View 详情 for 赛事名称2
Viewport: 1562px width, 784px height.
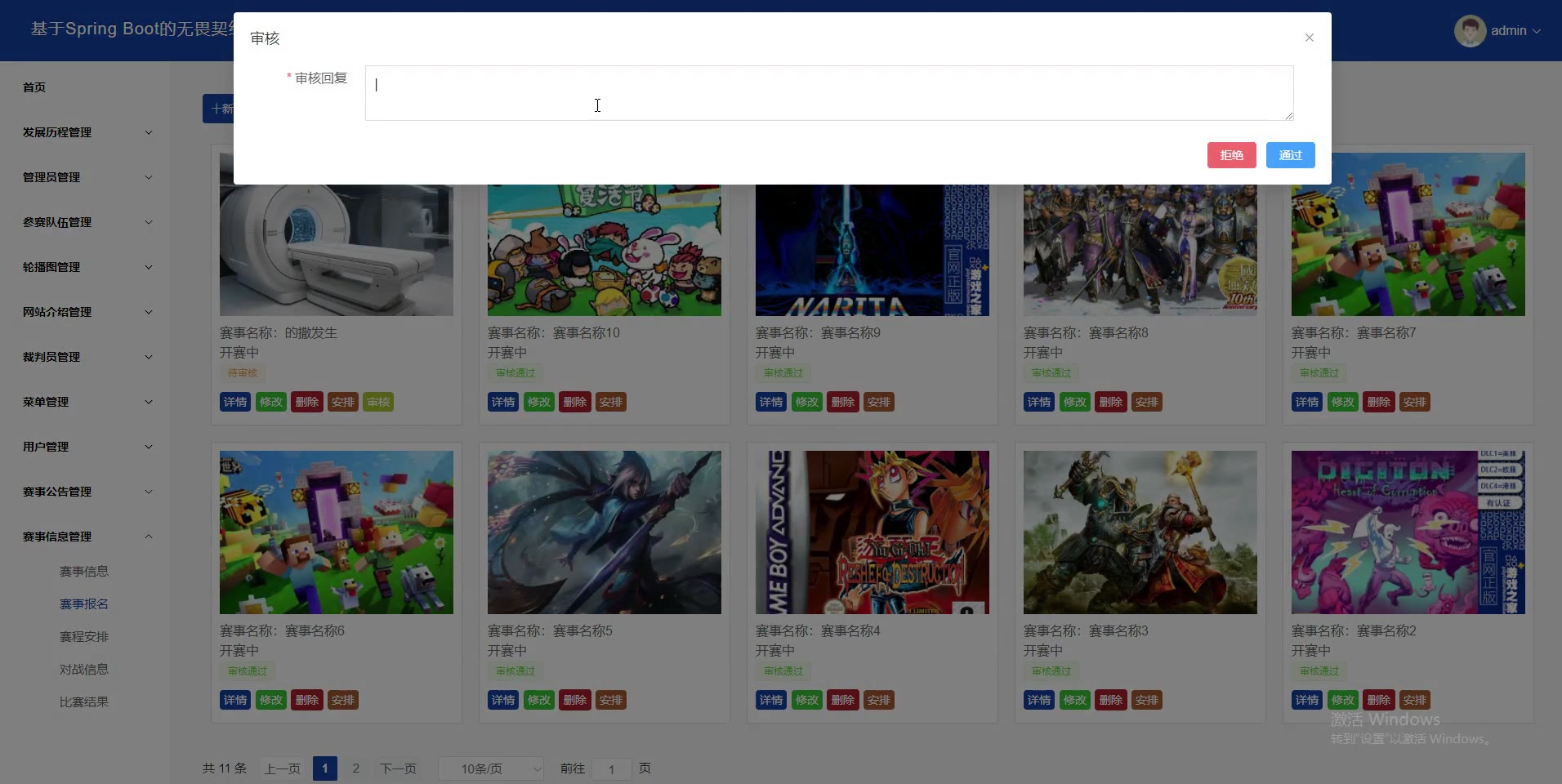point(1307,700)
